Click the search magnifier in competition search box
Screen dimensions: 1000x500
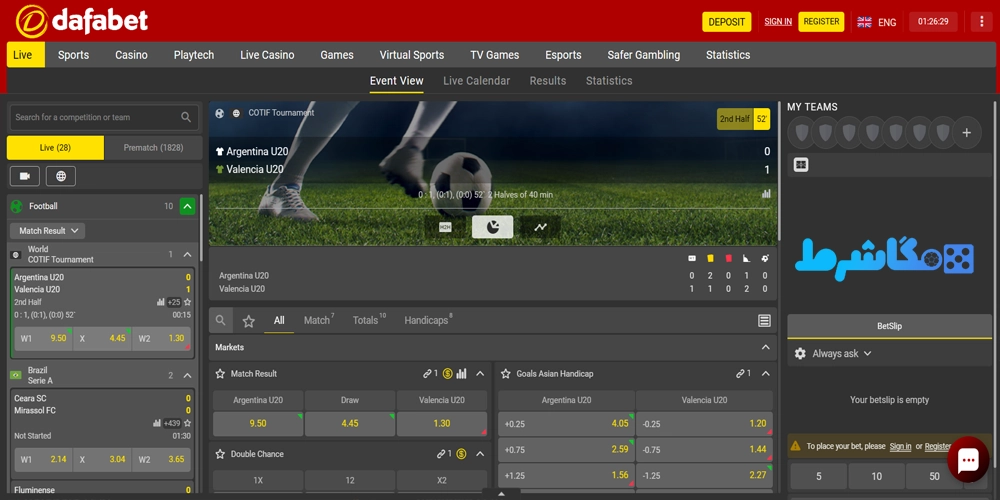(x=186, y=117)
